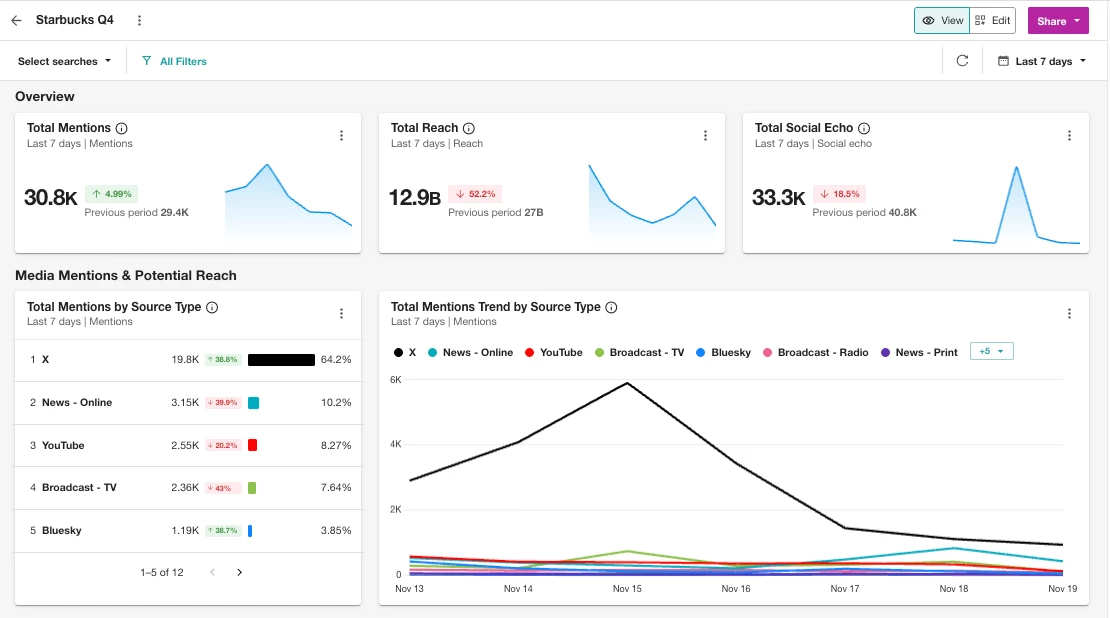Click the 18.5% decrease badge
Screen dimensions: 1110x618
pos(840,194)
